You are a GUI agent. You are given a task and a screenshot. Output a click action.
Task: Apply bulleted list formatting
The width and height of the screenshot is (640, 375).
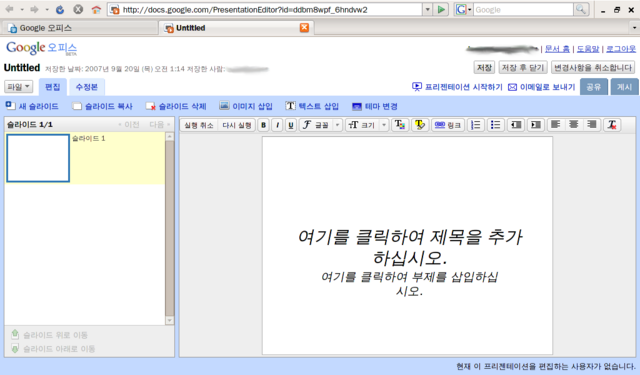(496, 125)
